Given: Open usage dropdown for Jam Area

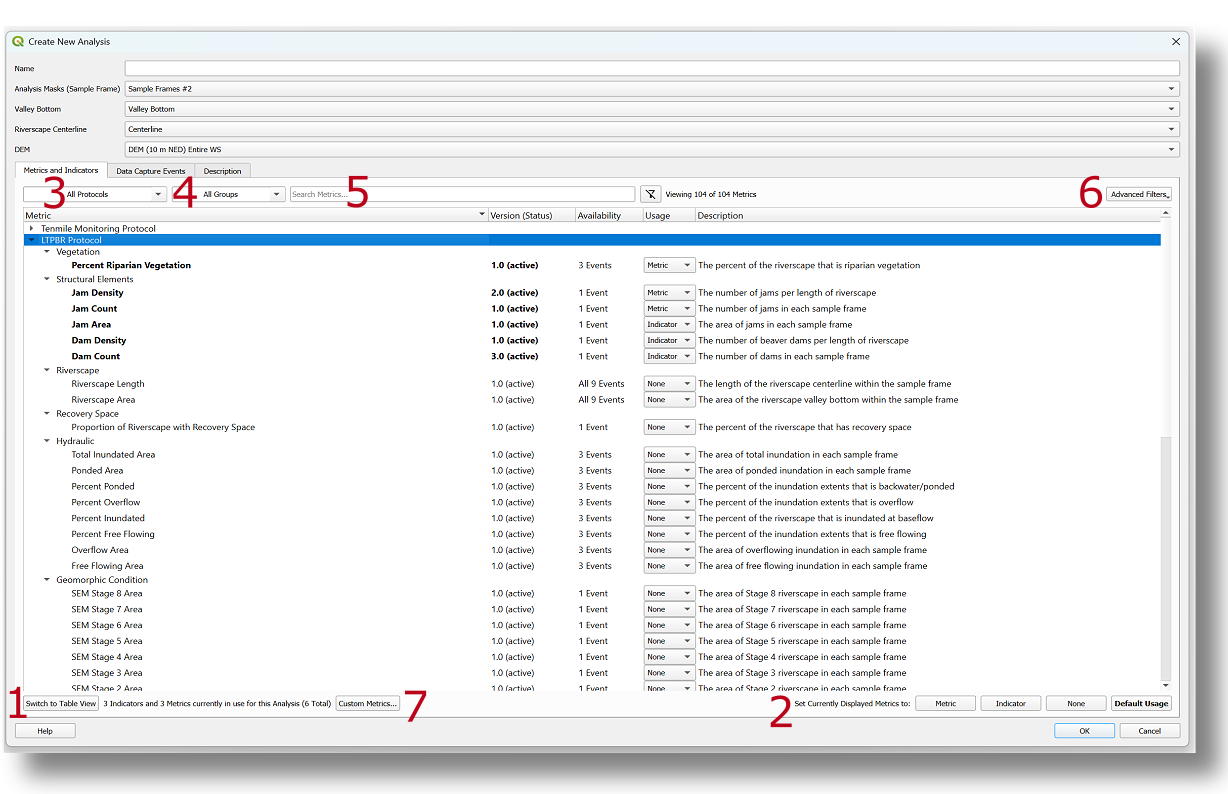Looking at the screenshot, I should (x=669, y=325).
